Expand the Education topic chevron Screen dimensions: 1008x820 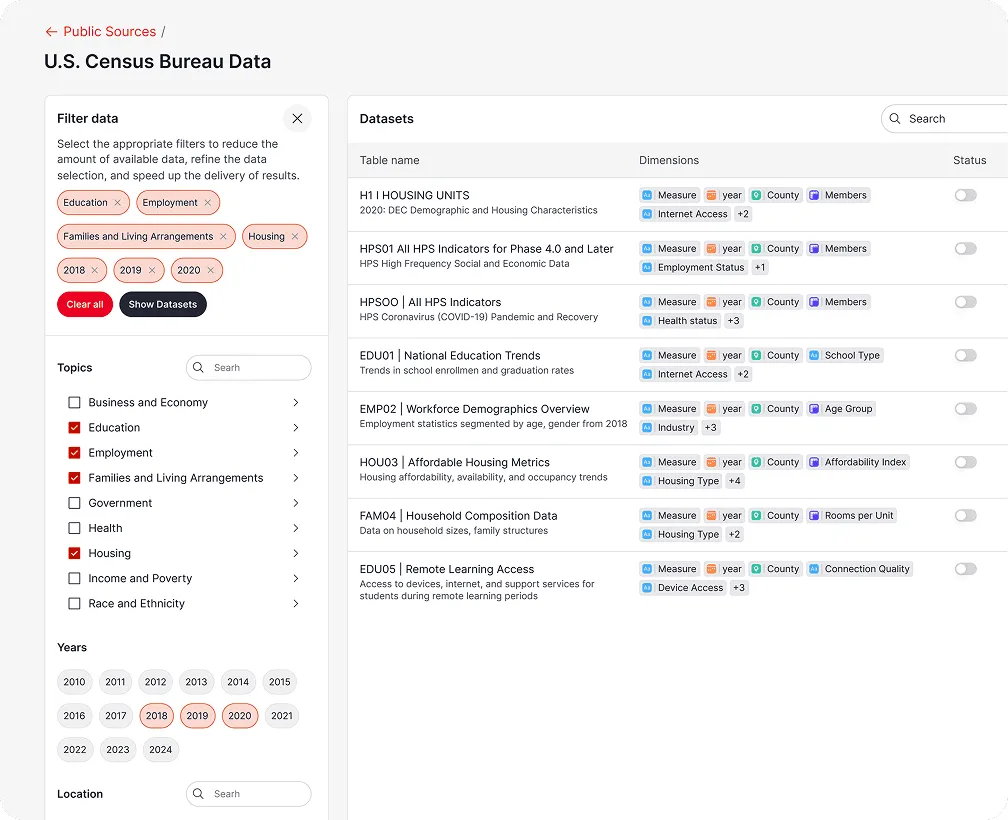click(296, 427)
